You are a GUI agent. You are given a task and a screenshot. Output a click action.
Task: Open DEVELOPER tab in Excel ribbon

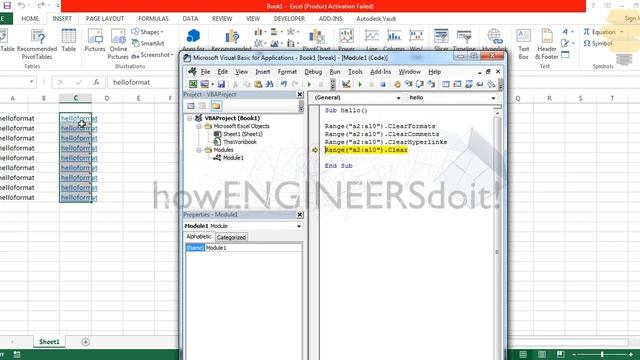point(289,19)
